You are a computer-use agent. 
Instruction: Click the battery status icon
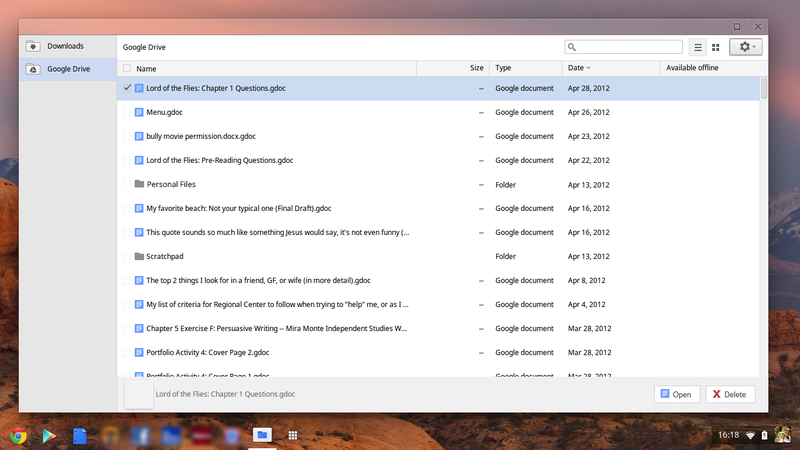(764, 436)
